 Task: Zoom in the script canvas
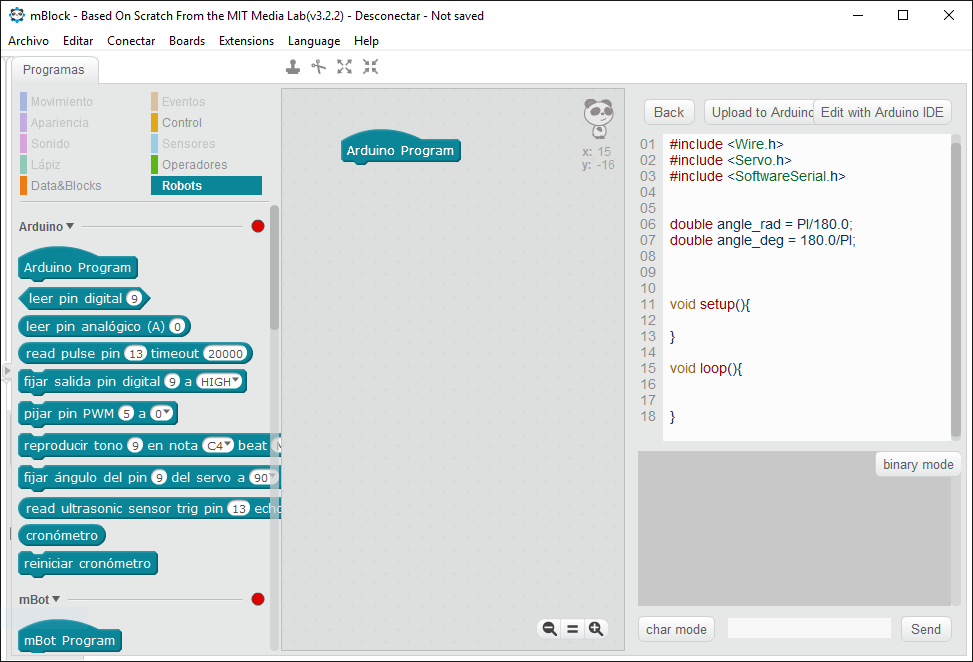pos(596,629)
